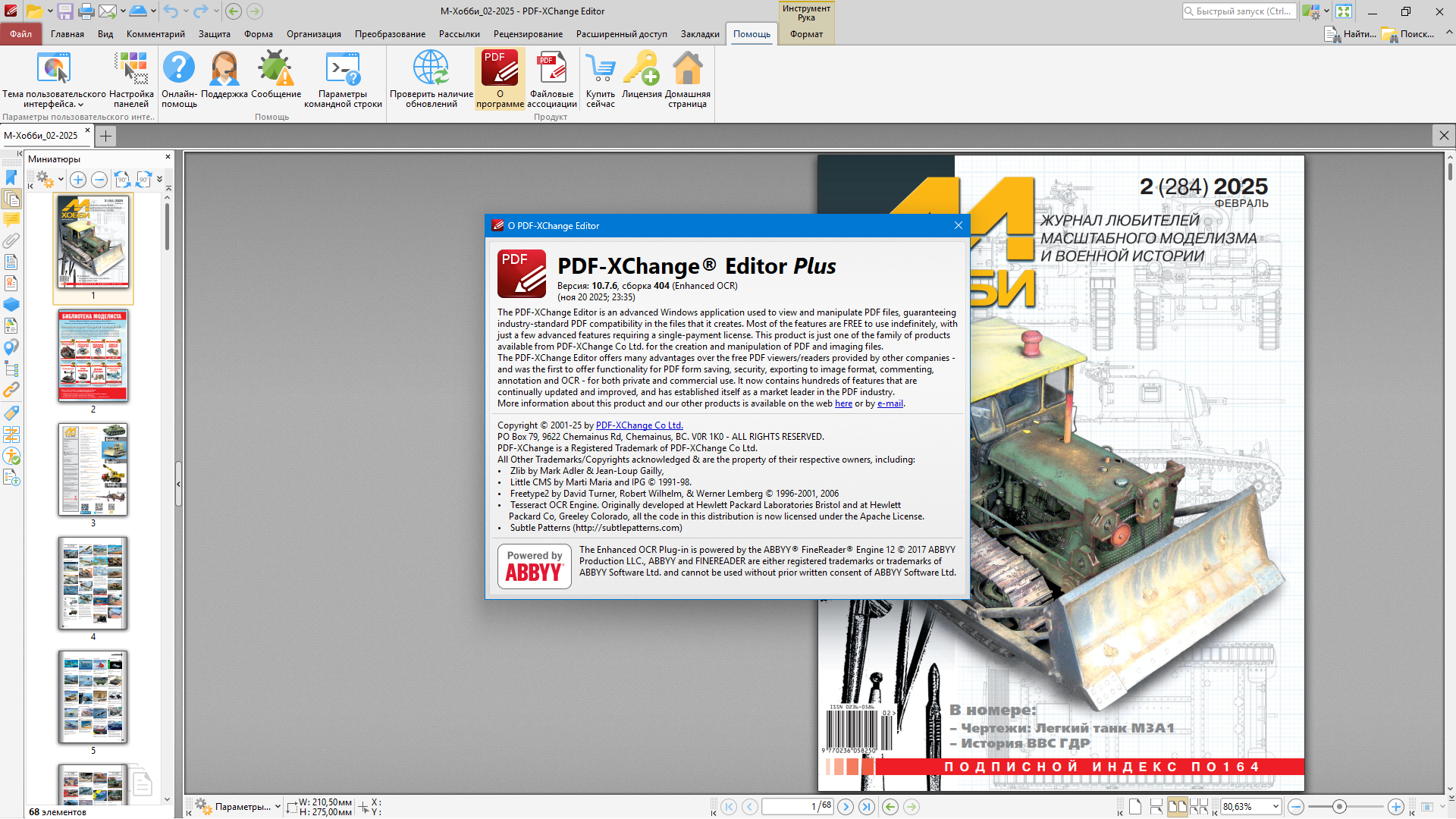This screenshot has width=1456, height=819.
Task: Click the Check for Updates globe icon
Action: tap(431, 68)
